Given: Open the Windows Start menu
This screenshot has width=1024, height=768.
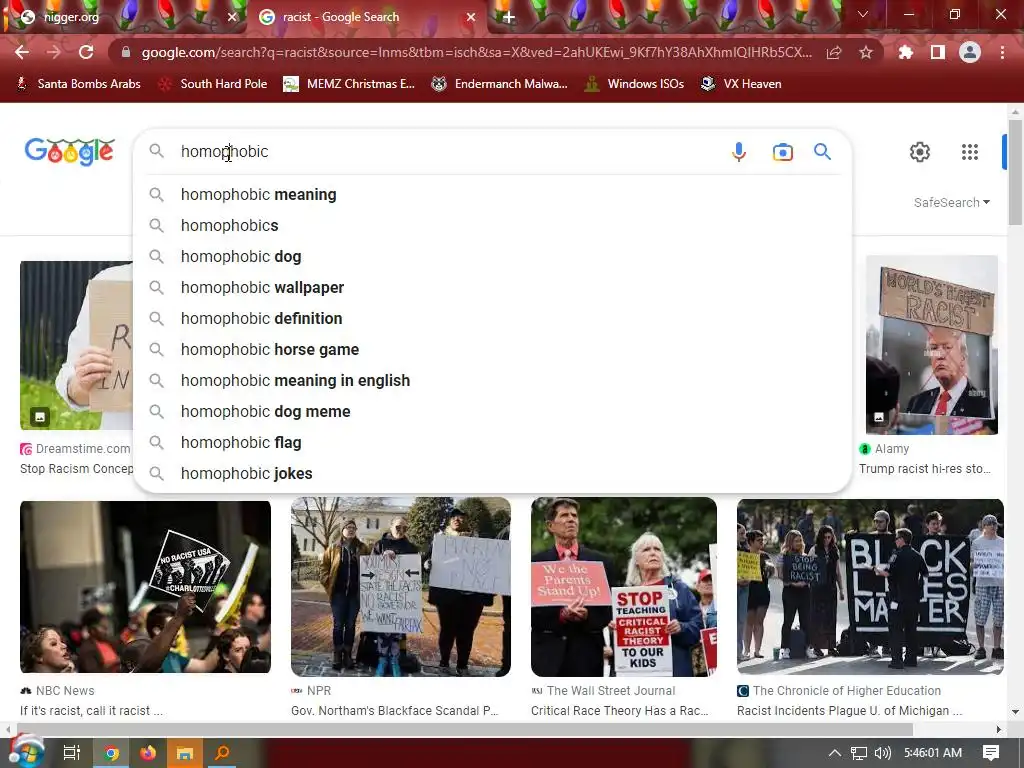Looking at the screenshot, I should pyautogui.click(x=26, y=752).
